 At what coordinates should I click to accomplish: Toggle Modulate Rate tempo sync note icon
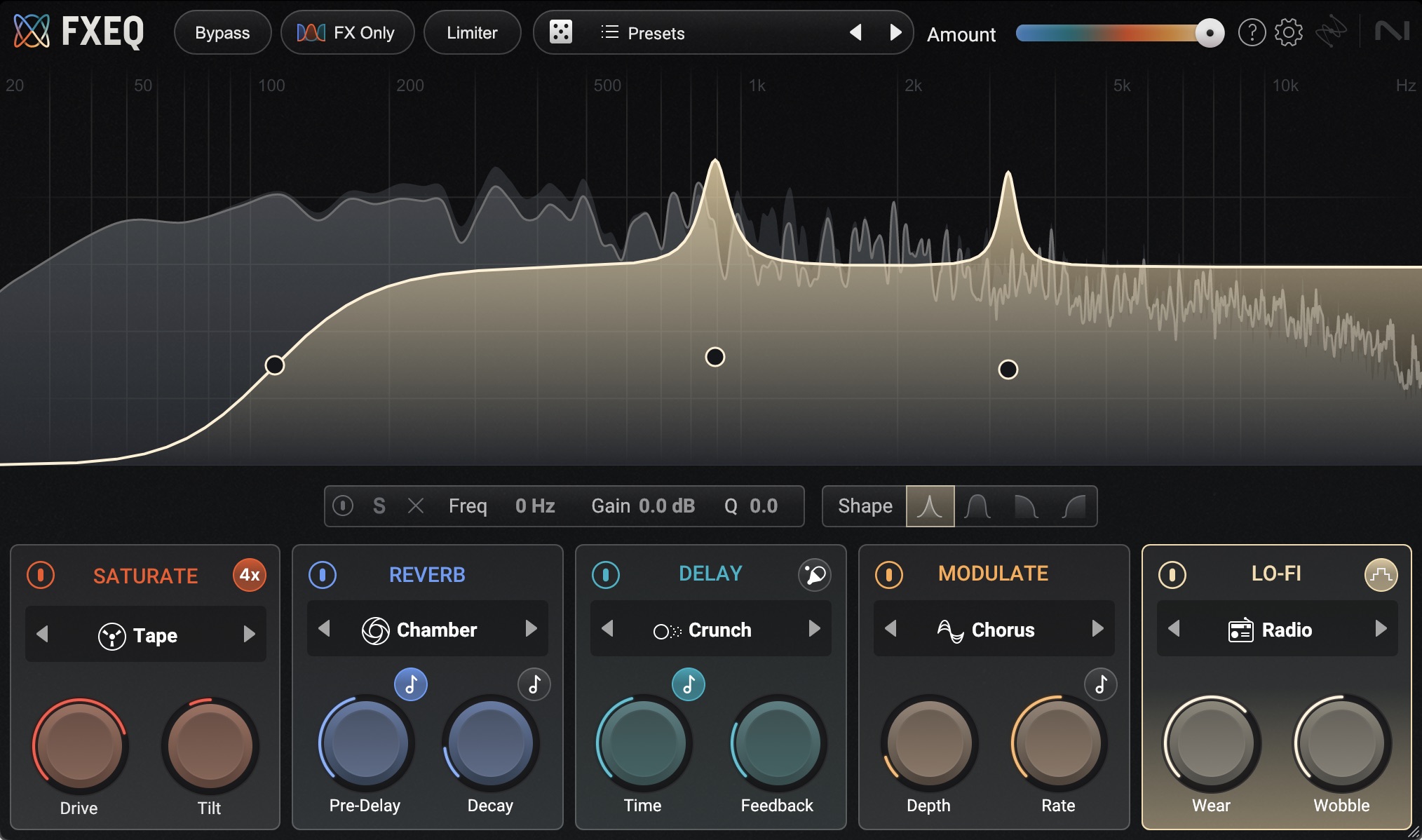tap(1101, 684)
